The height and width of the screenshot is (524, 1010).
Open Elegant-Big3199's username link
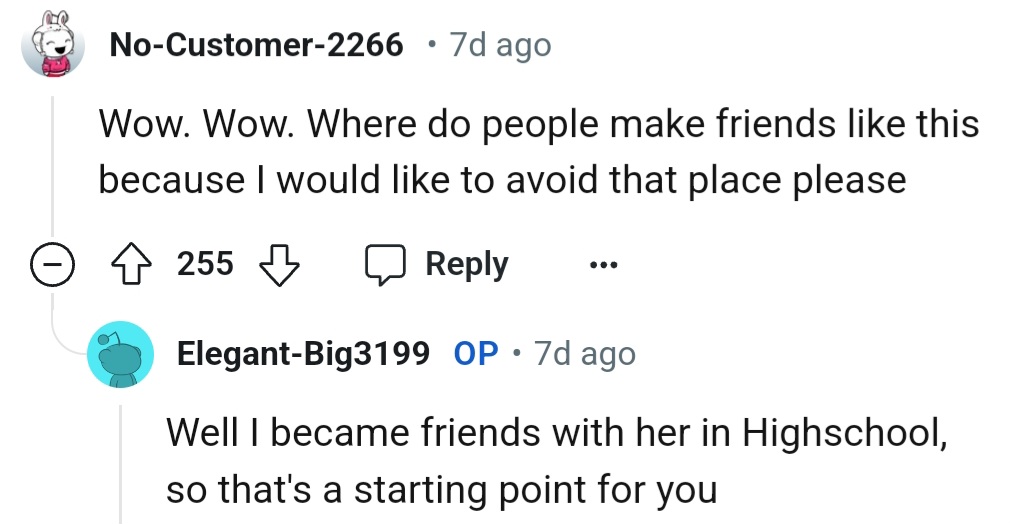(303, 354)
